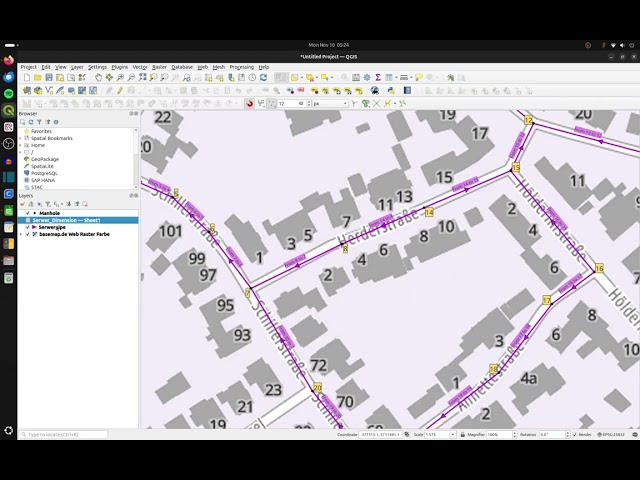Click the Filter Legend funnel in Layers panel
This screenshot has width=640, height=480.
tap(48, 204)
